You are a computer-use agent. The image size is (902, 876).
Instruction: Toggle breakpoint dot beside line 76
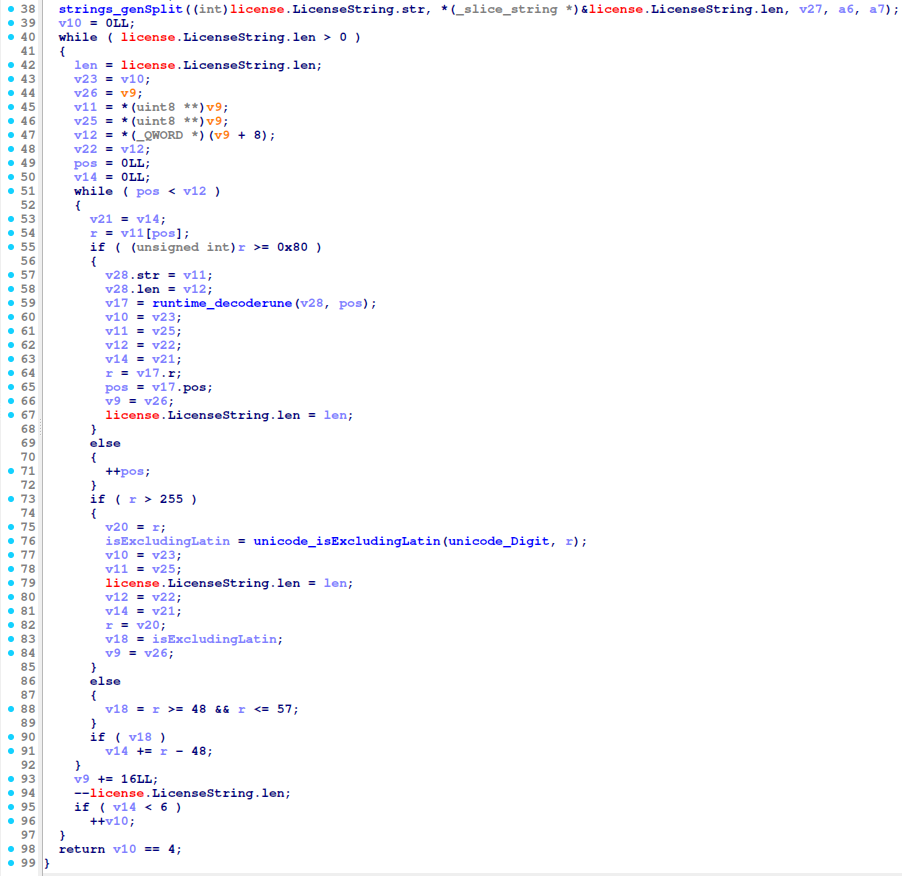pyautogui.click(x=10, y=541)
